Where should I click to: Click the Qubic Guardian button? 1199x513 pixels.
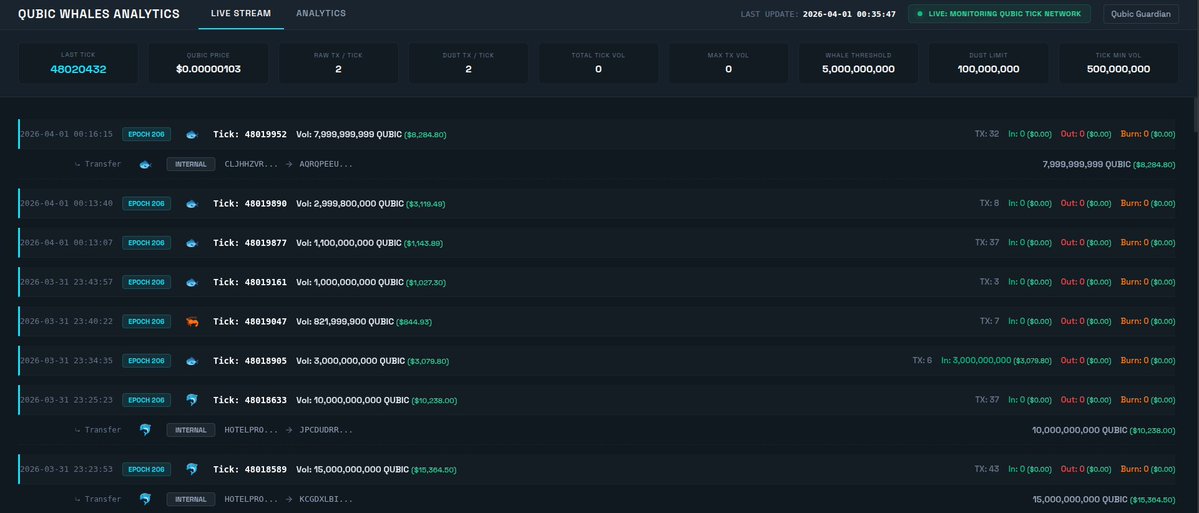[x=1141, y=14]
